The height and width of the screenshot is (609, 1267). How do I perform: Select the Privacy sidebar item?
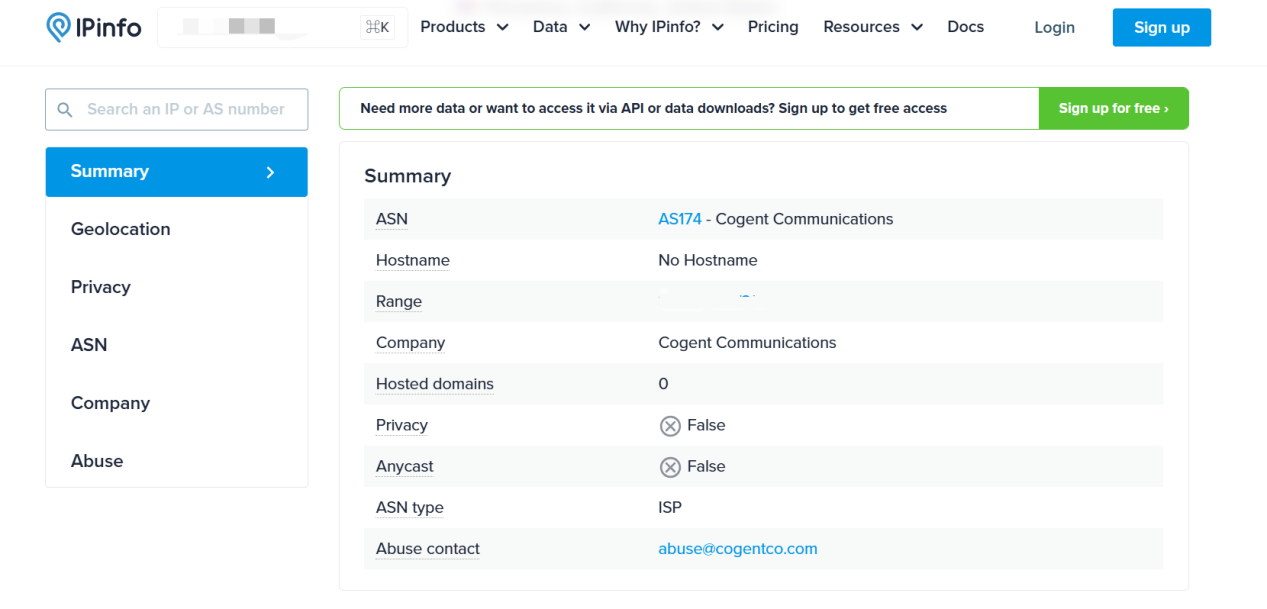pyautogui.click(x=101, y=287)
